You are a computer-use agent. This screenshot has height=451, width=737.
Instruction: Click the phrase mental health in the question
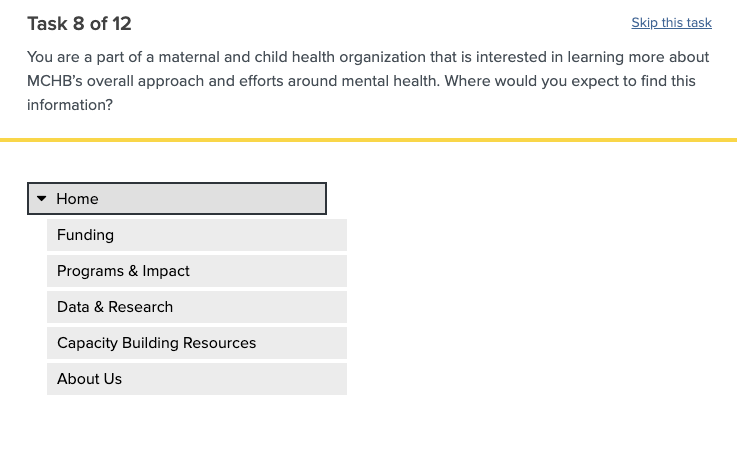(390, 81)
